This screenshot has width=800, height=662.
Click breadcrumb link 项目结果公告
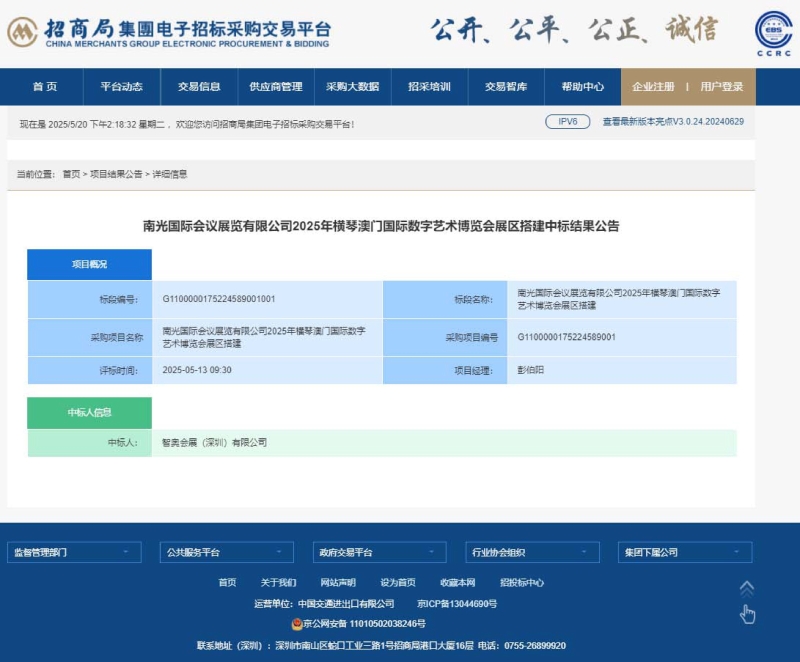[x=116, y=174]
